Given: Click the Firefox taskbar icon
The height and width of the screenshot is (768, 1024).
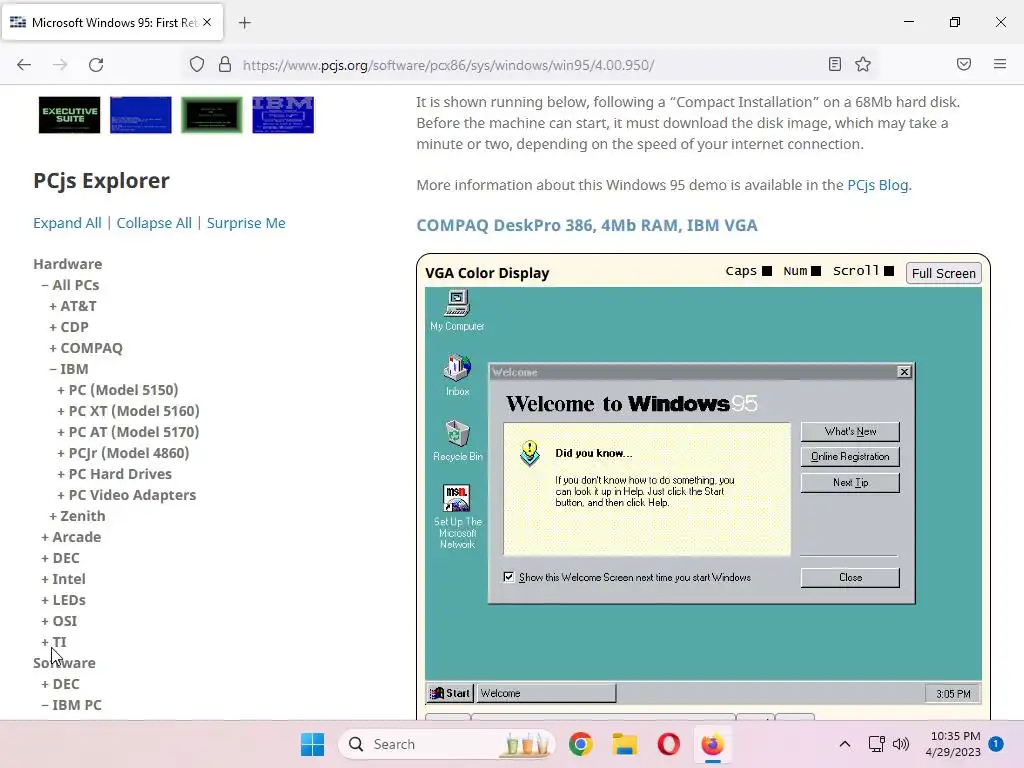Looking at the screenshot, I should pyautogui.click(x=712, y=744).
